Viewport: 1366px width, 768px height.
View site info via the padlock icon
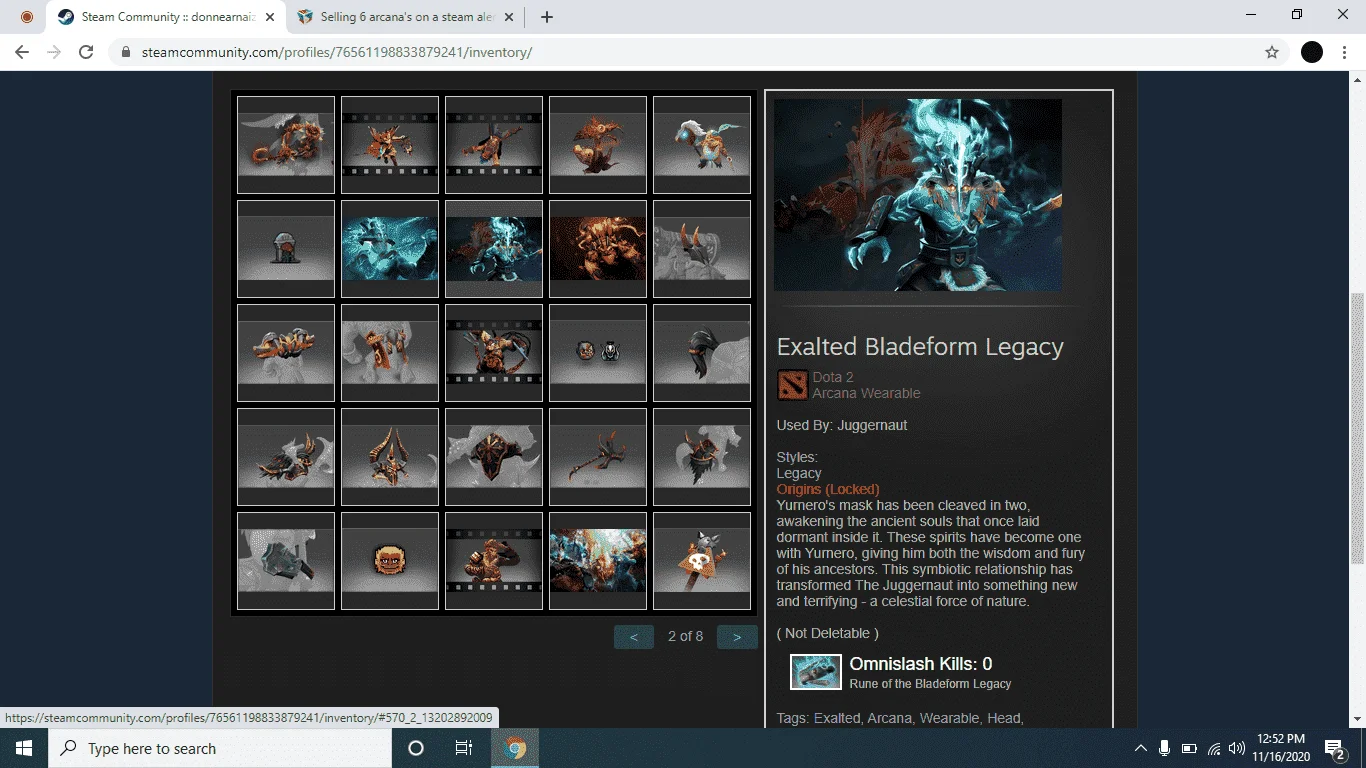coord(126,52)
